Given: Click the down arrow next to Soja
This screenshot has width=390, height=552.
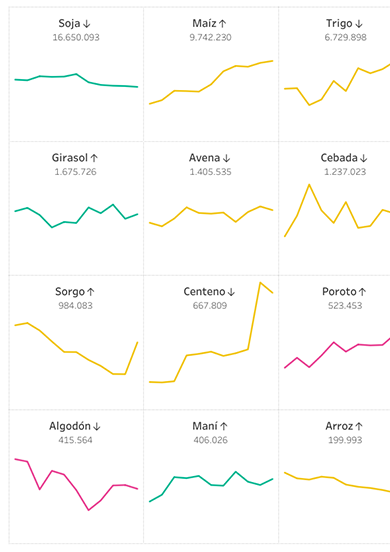Looking at the screenshot, I should tap(87, 24).
